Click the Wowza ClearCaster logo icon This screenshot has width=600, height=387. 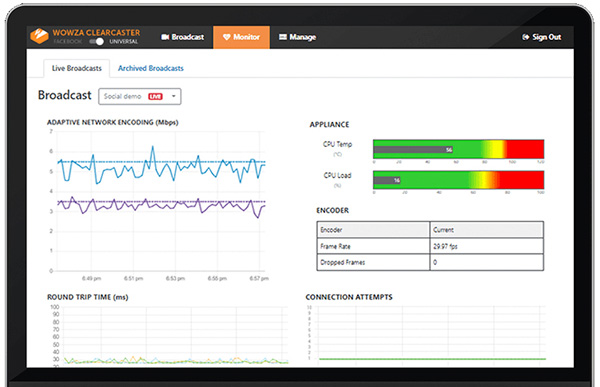pos(39,36)
